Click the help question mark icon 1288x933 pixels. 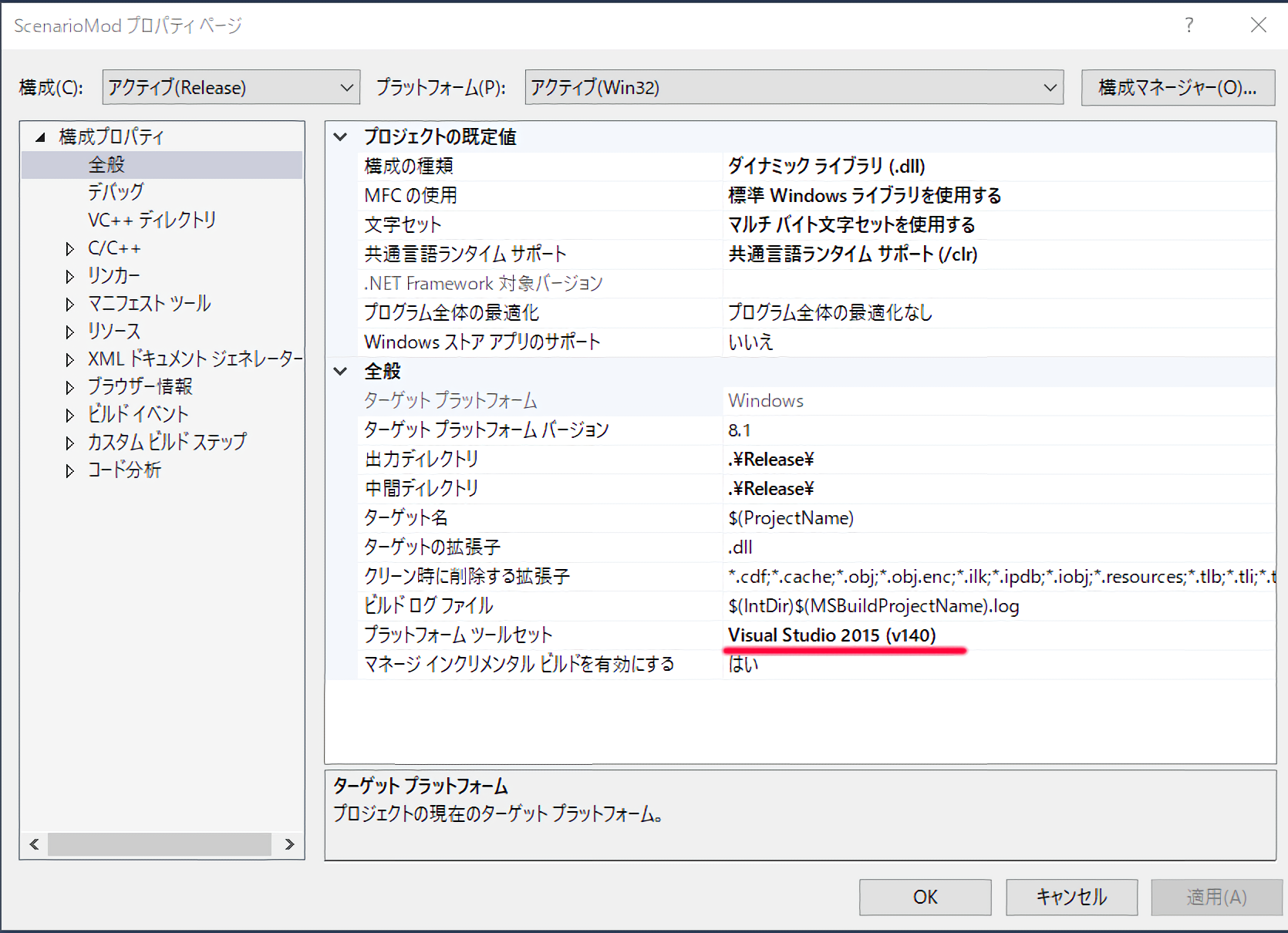(1189, 25)
